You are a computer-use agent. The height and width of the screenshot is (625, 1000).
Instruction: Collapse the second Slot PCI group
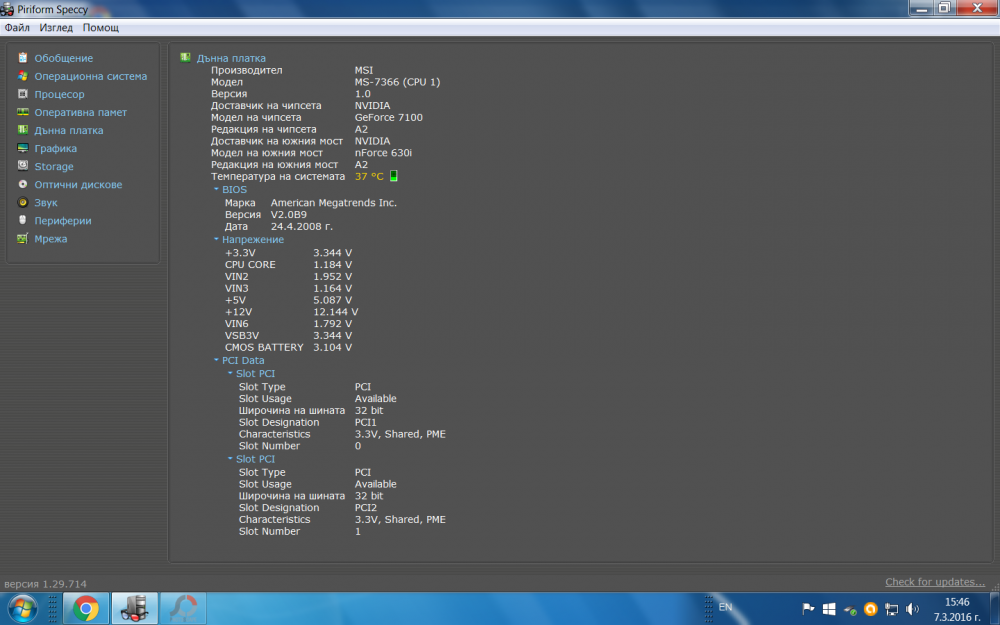230,459
